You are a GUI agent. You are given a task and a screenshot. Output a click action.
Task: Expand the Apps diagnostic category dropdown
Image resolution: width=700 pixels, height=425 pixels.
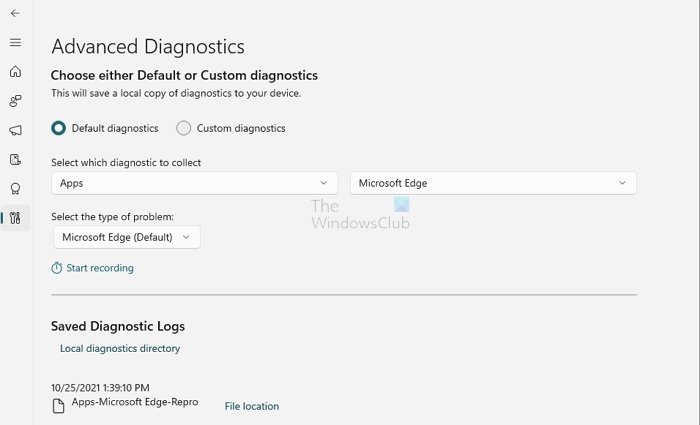pos(194,183)
